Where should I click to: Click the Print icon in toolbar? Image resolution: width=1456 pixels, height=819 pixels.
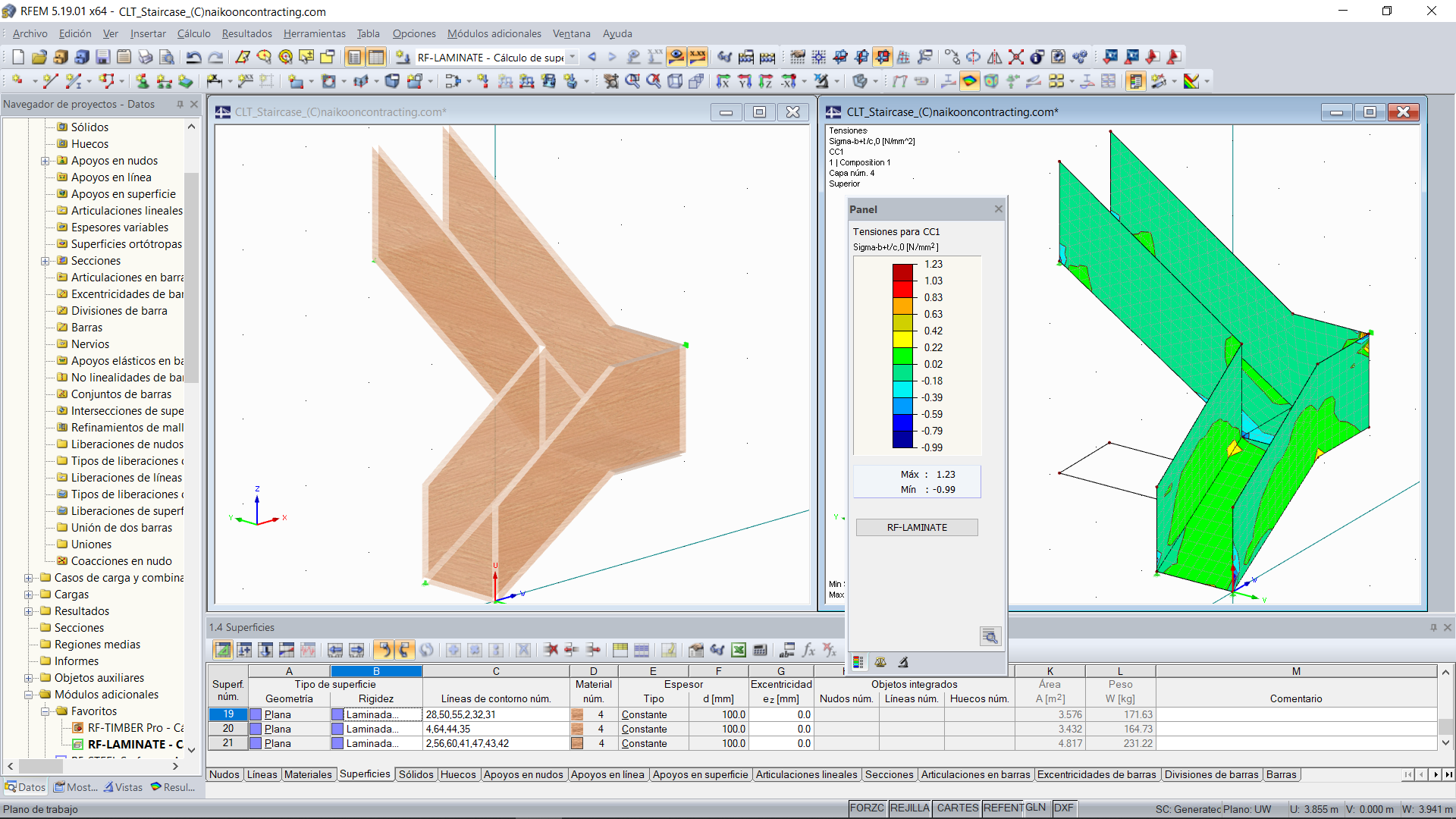point(146,57)
